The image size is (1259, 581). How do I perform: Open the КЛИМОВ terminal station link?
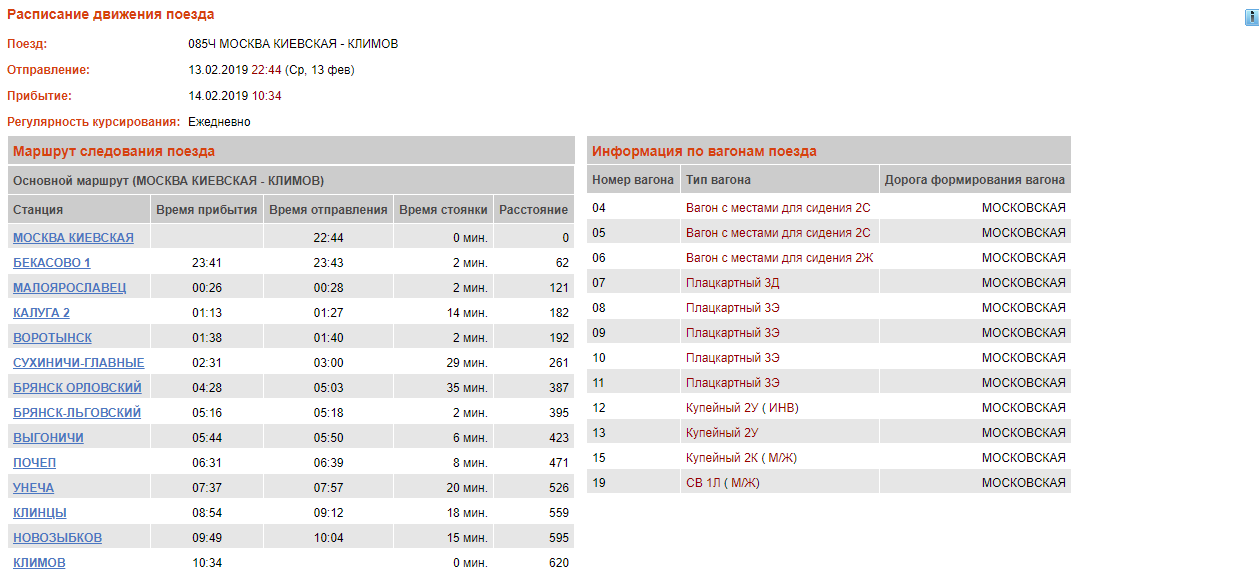coord(39,563)
